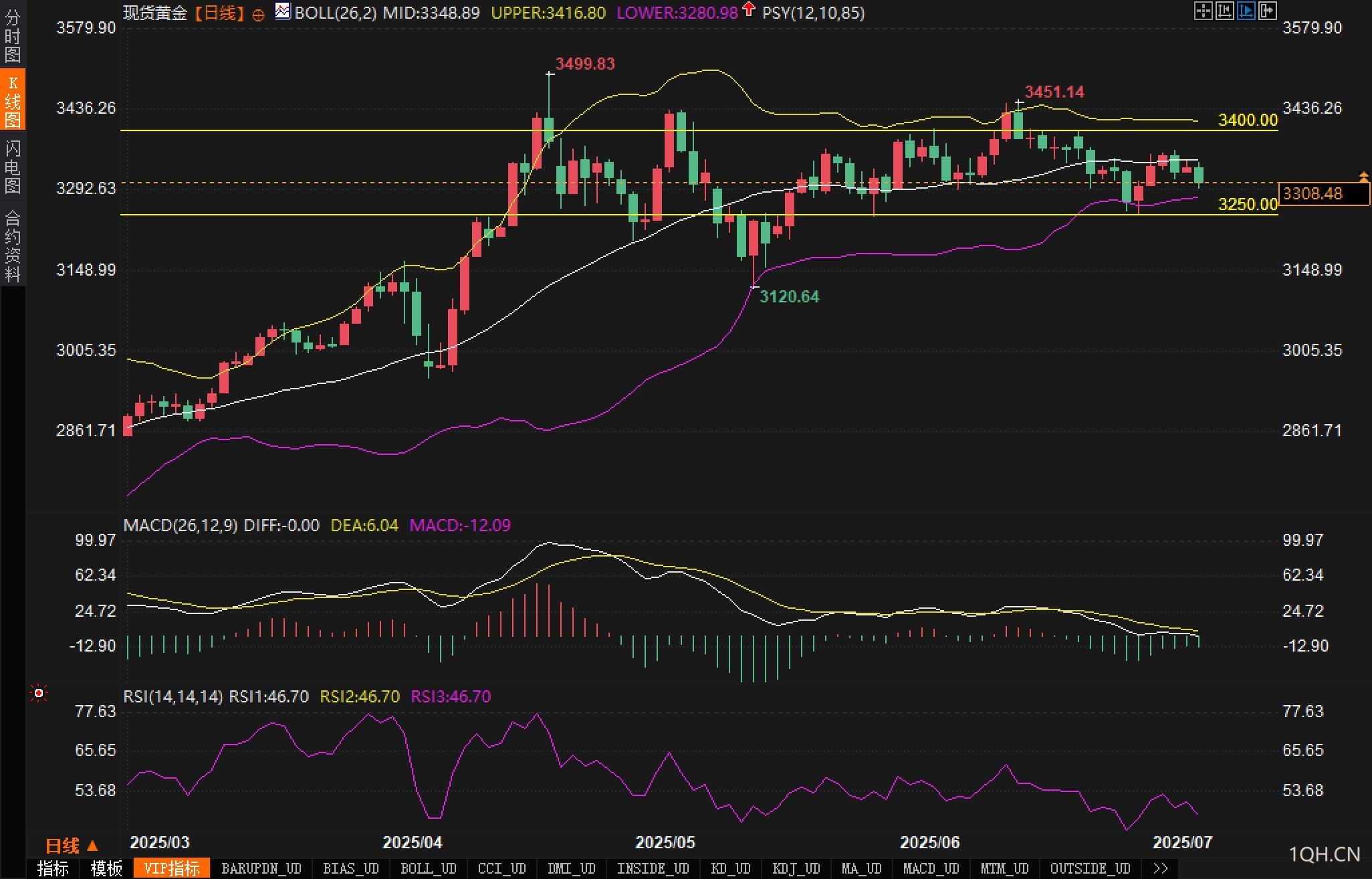The width and height of the screenshot is (1372, 879).
Task: Click the 【日线】 period label in header
Action: coord(220,13)
